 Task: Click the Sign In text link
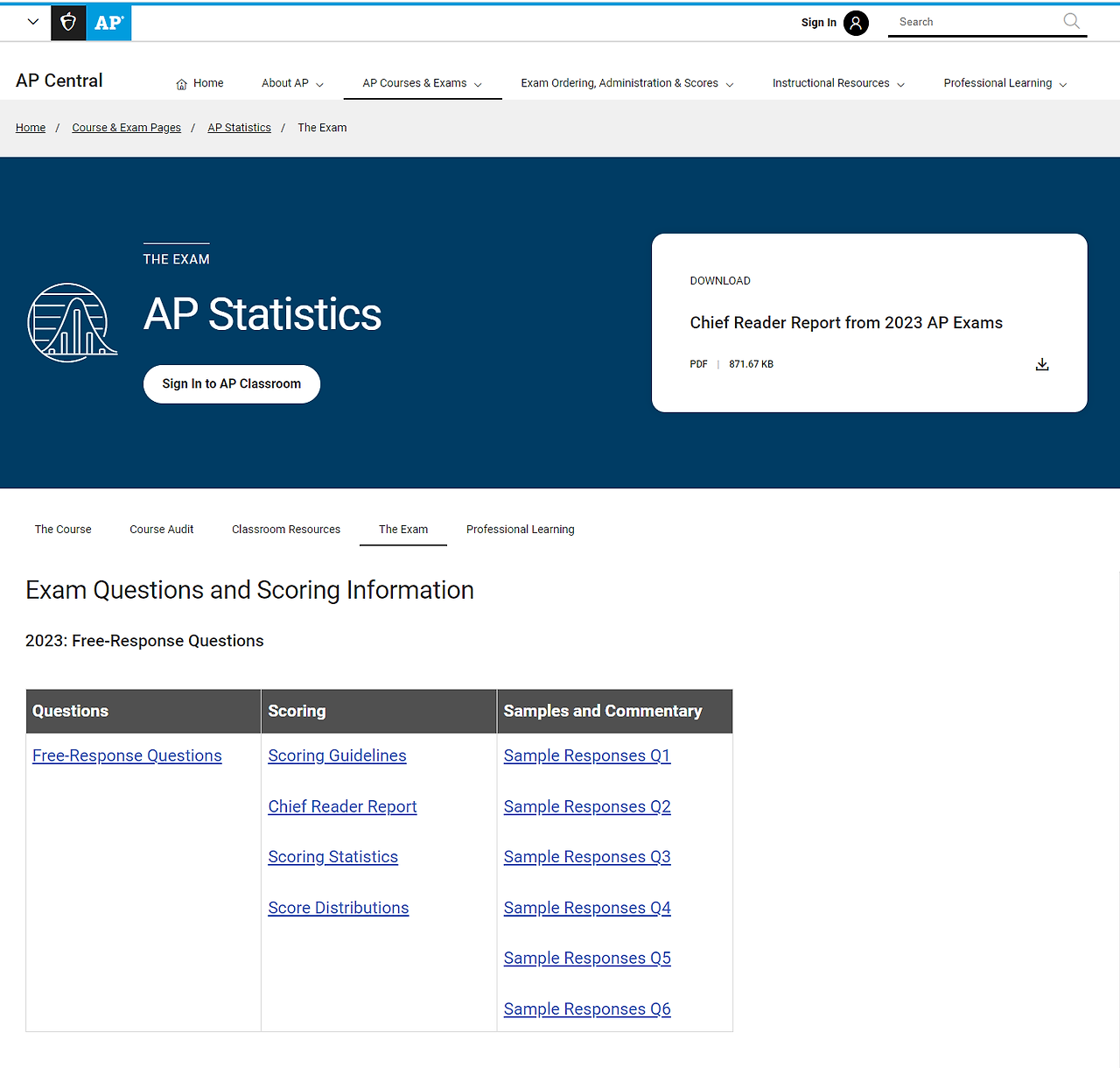click(818, 23)
